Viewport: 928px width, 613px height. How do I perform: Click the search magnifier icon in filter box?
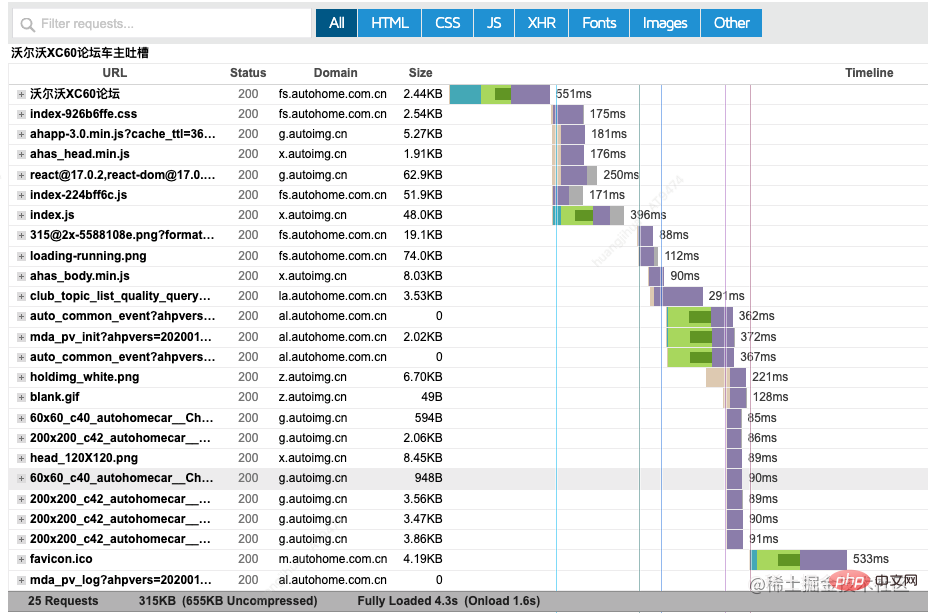click(x=27, y=24)
